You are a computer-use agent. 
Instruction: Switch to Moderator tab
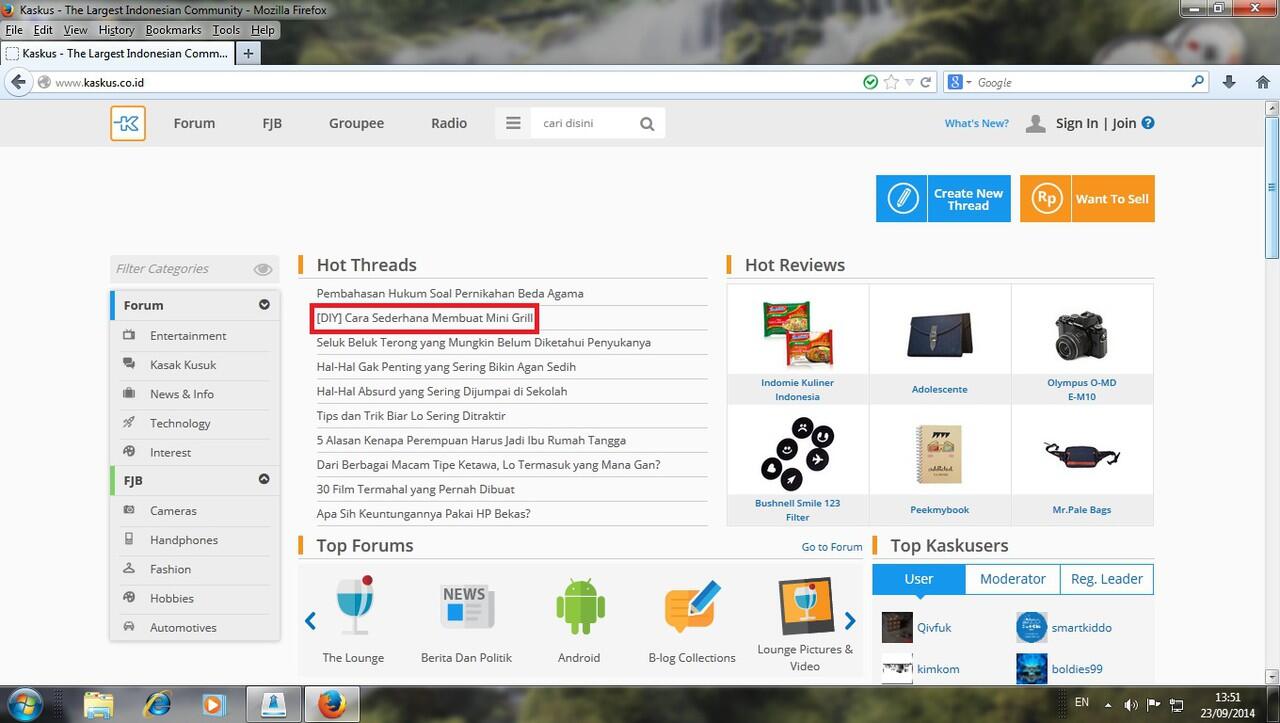1012,579
